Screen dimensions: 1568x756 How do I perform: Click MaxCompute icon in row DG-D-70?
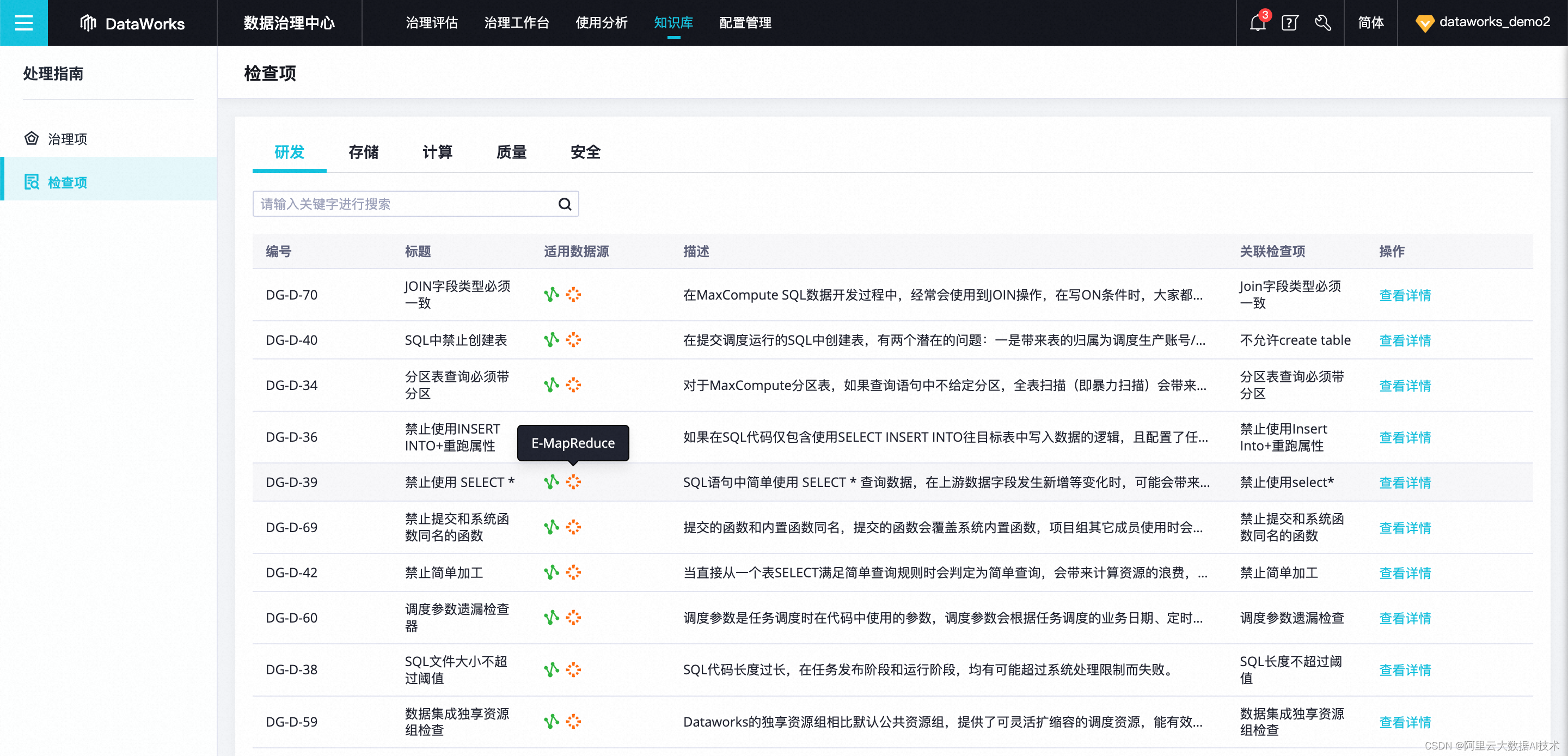[x=551, y=295]
